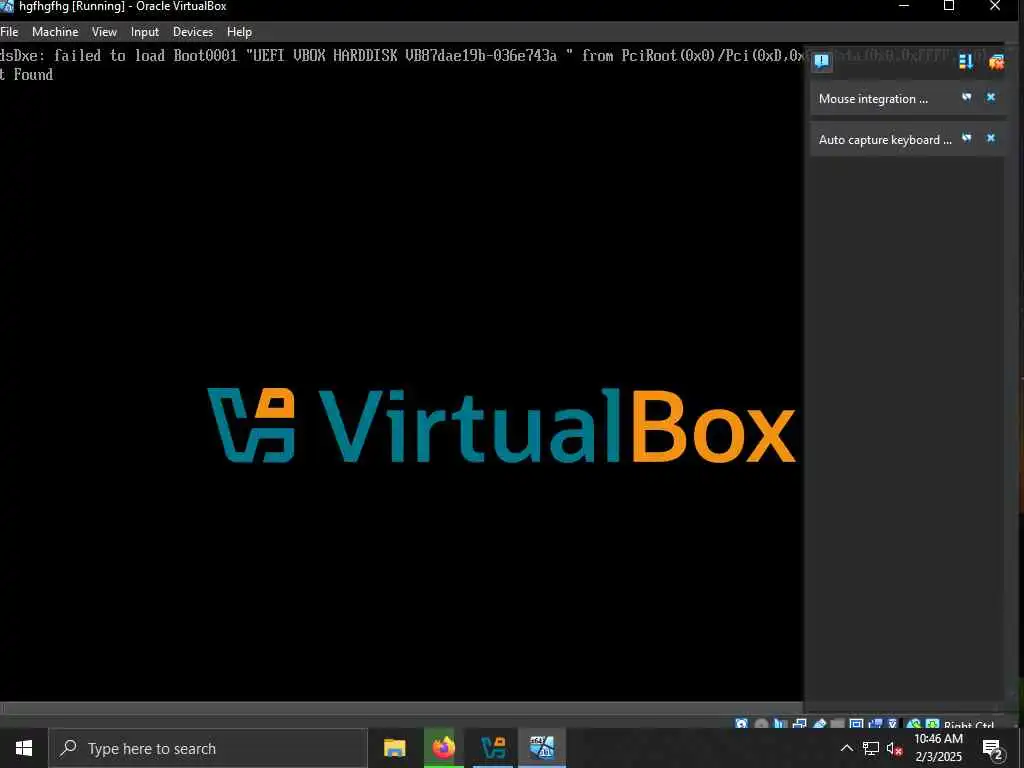Click the keyboard capture status bar indicator
1024x768 pixels.
(932, 724)
